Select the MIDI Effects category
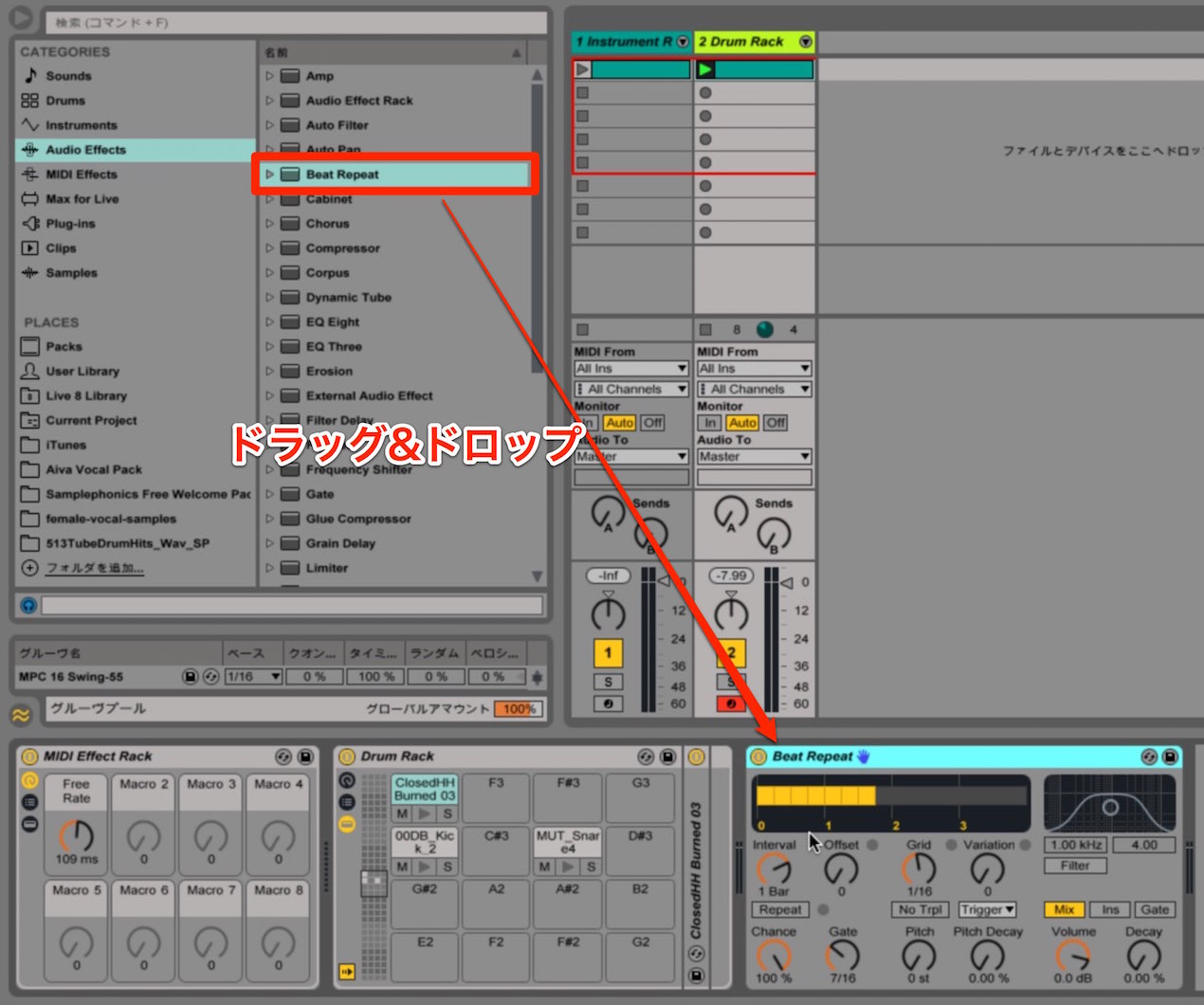 click(x=81, y=174)
